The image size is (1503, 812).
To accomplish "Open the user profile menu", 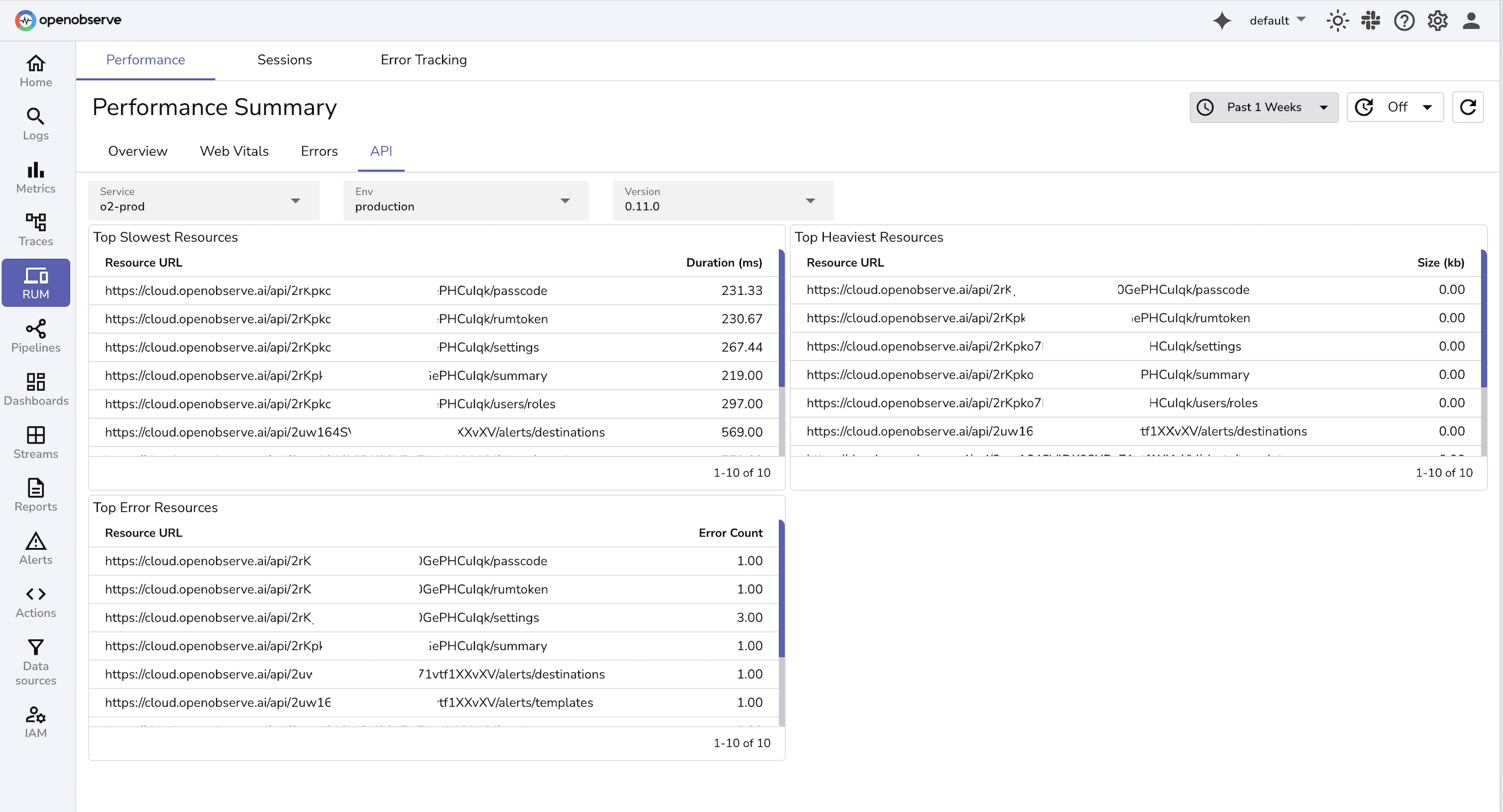I will (1471, 21).
